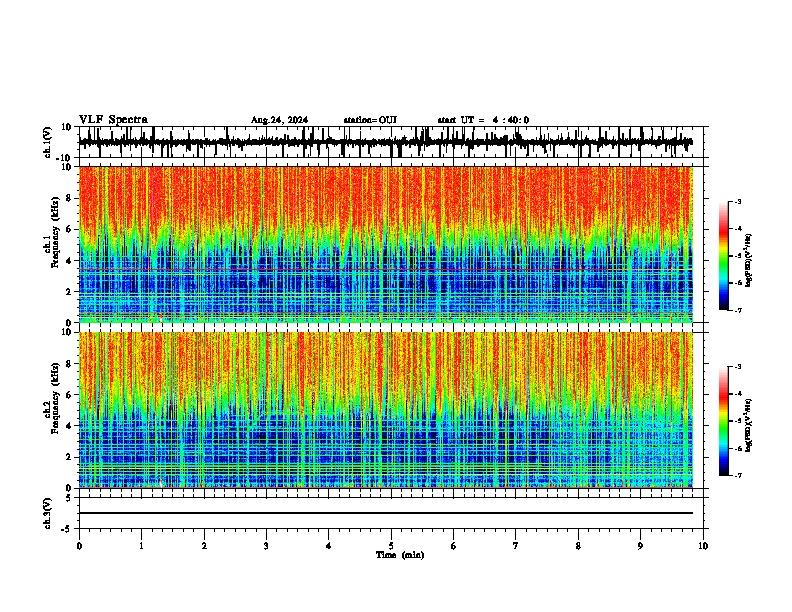Click the "8" kHz tick on ch.2 spectrogram
The width and height of the screenshot is (792, 612).
click(70, 363)
